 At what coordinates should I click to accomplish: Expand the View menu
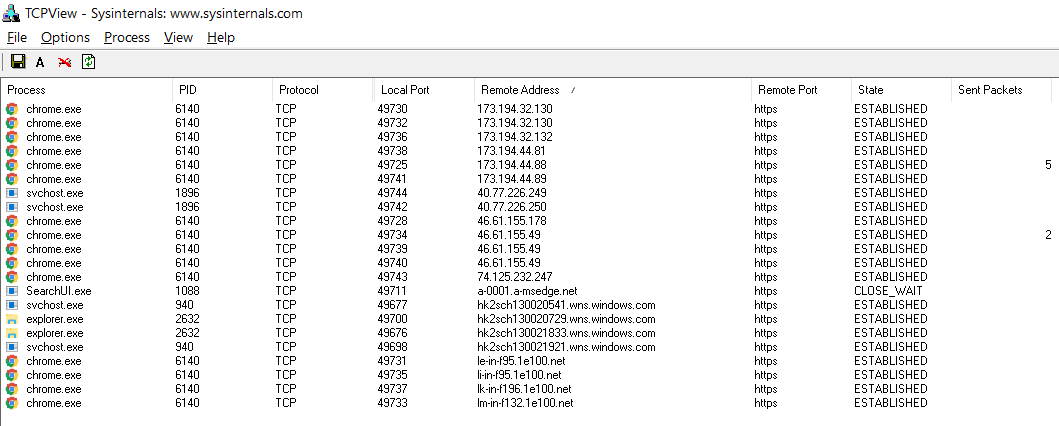tap(178, 37)
